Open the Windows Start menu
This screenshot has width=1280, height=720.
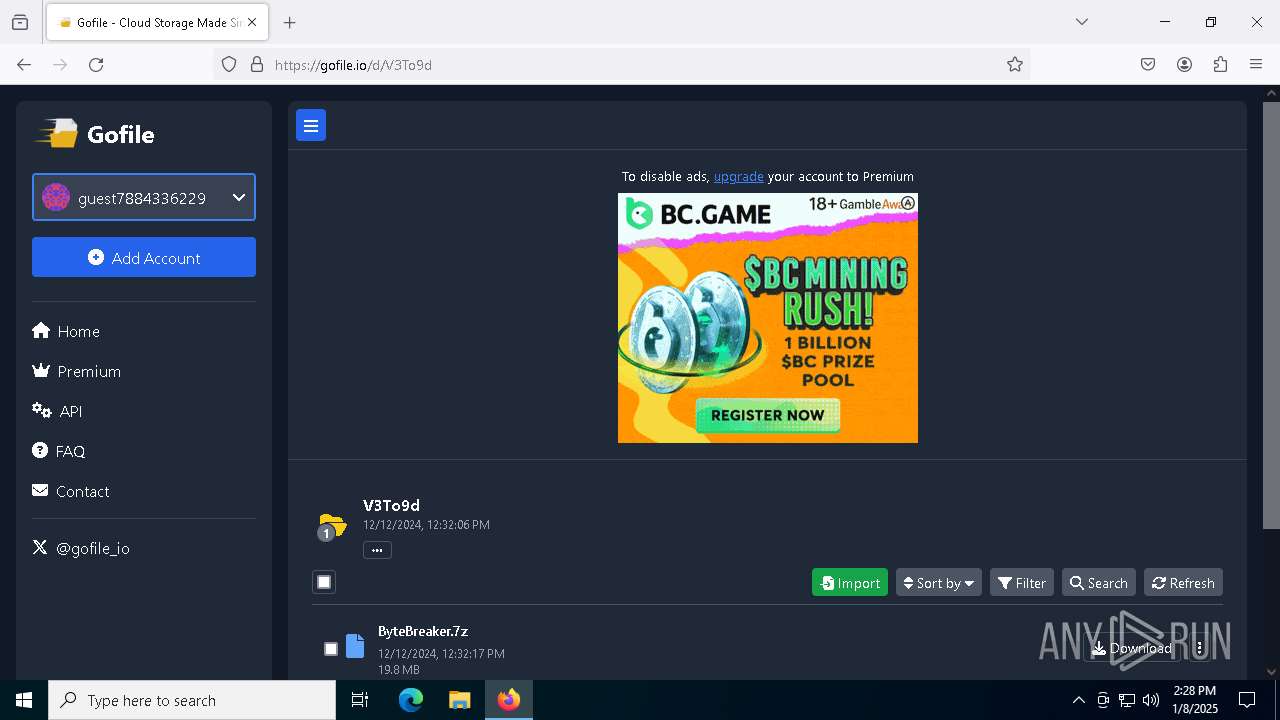[x=24, y=700]
